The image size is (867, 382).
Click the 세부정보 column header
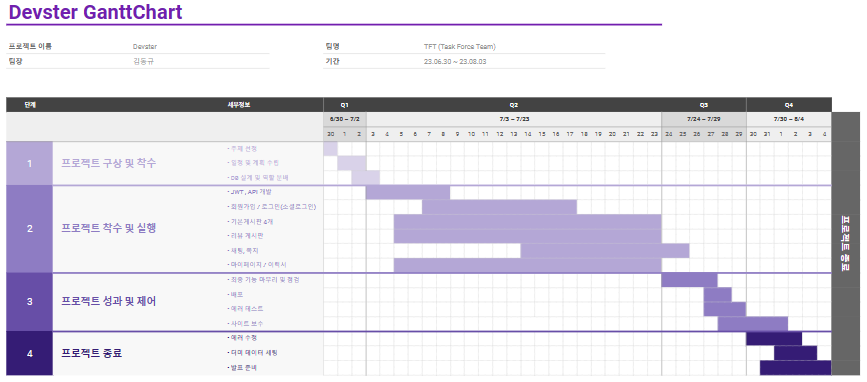pyautogui.click(x=239, y=104)
